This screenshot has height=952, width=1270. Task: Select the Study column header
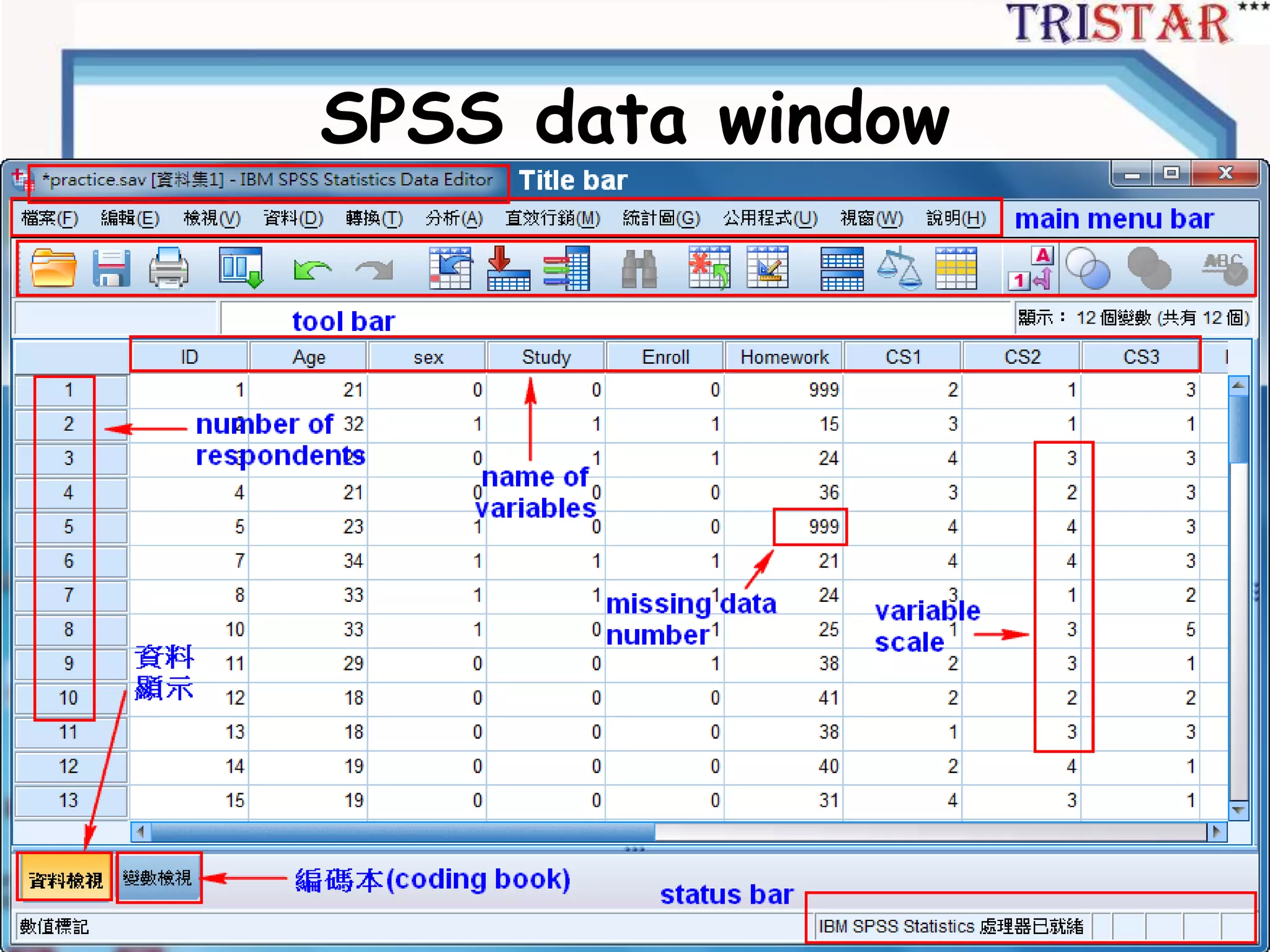click(x=546, y=356)
